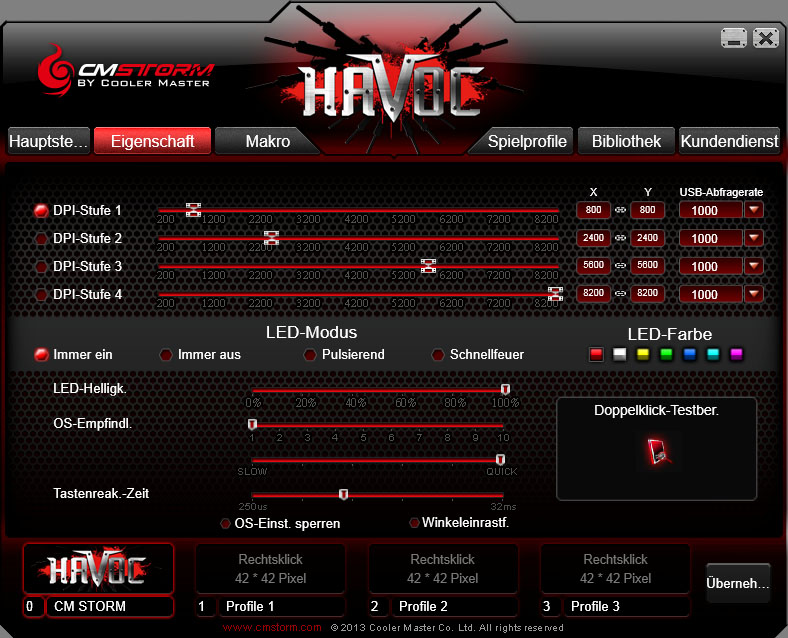Select DPI-Stufe 2 radio button
The width and height of the screenshot is (788, 638).
(x=41, y=238)
